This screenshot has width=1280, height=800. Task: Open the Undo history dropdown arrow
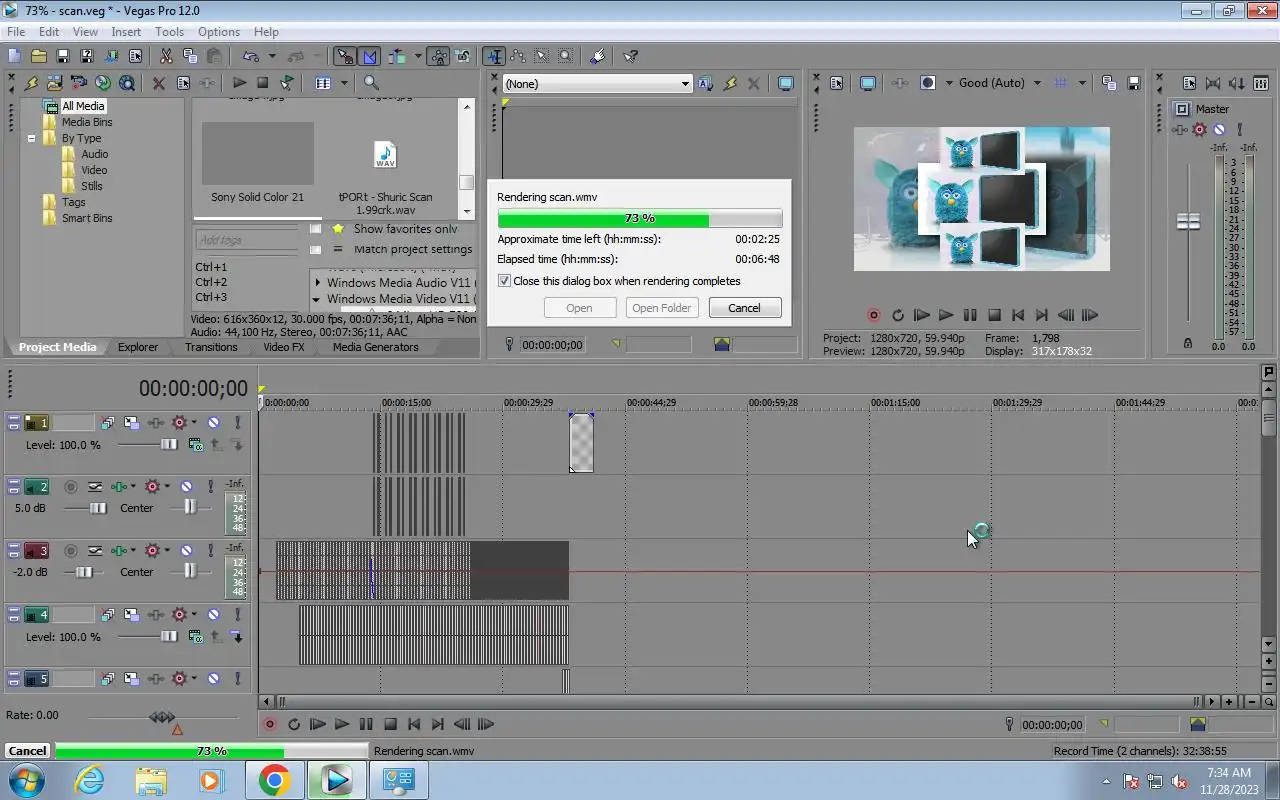click(271, 56)
